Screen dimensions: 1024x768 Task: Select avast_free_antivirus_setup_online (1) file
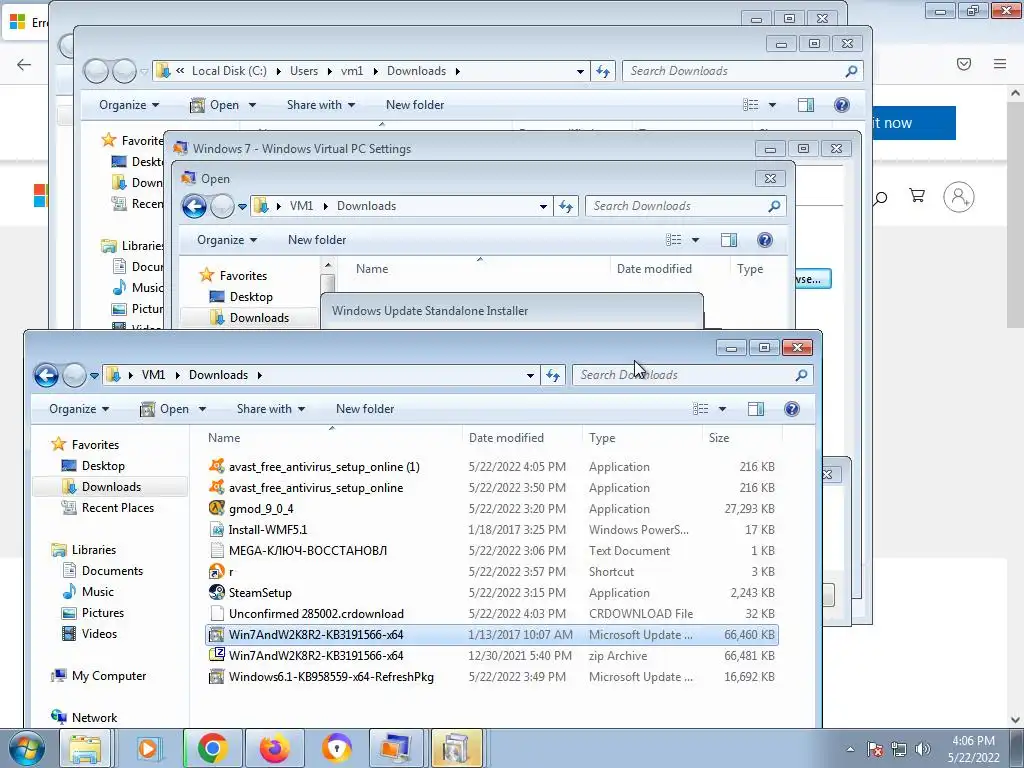[x=324, y=467]
